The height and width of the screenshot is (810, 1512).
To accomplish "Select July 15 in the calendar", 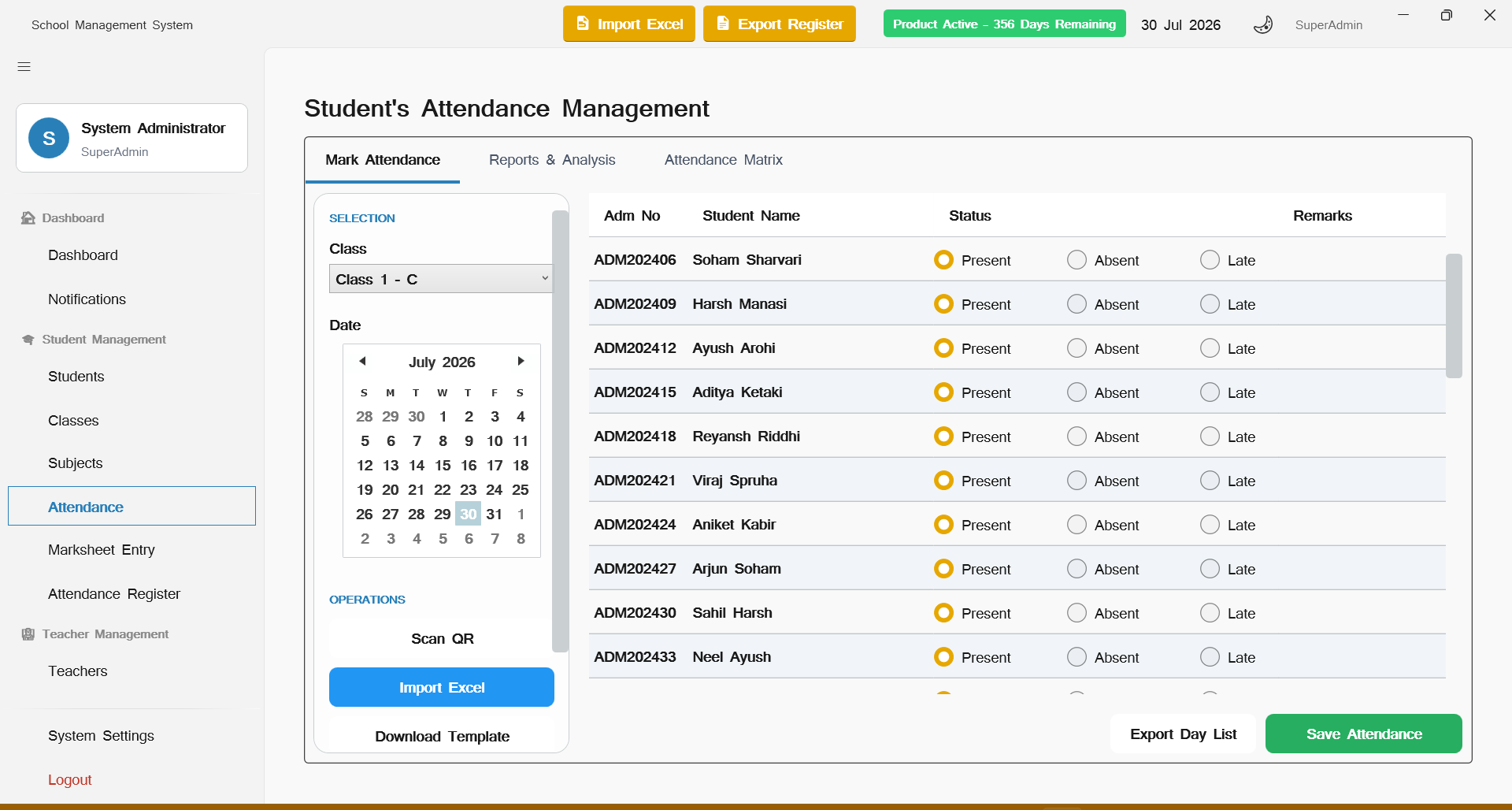I will click(x=443, y=466).
